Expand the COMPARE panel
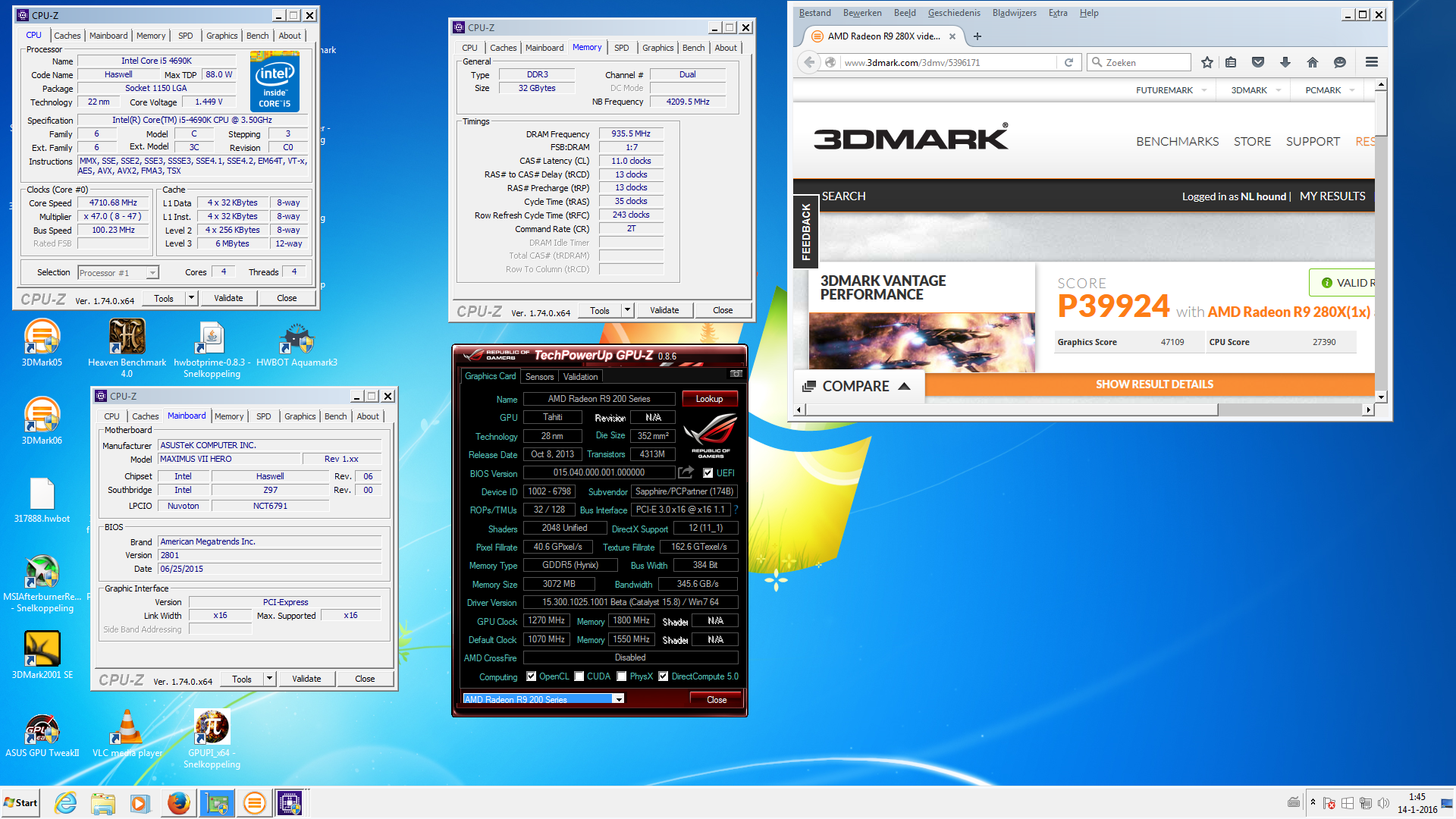This screenshot has height=819, width=1456. pyautogui.click(x=858, y=387)
